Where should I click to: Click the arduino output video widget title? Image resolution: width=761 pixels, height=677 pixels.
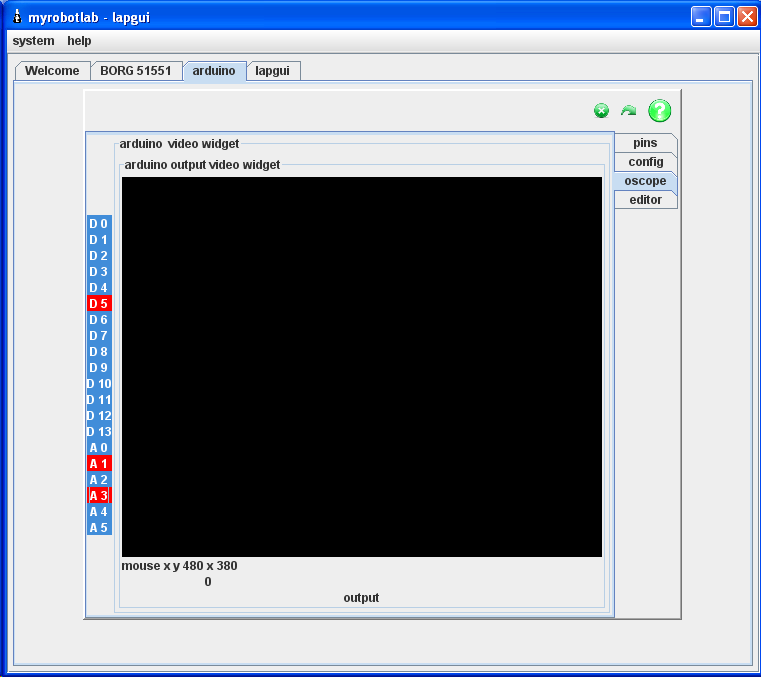[202, 165]
